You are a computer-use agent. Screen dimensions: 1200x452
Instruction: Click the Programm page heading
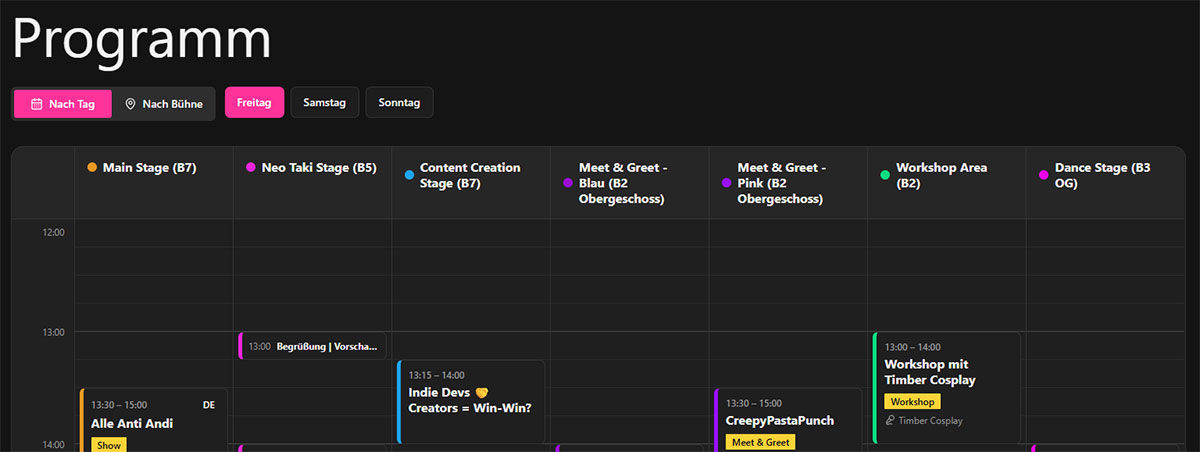click(142, 40)
